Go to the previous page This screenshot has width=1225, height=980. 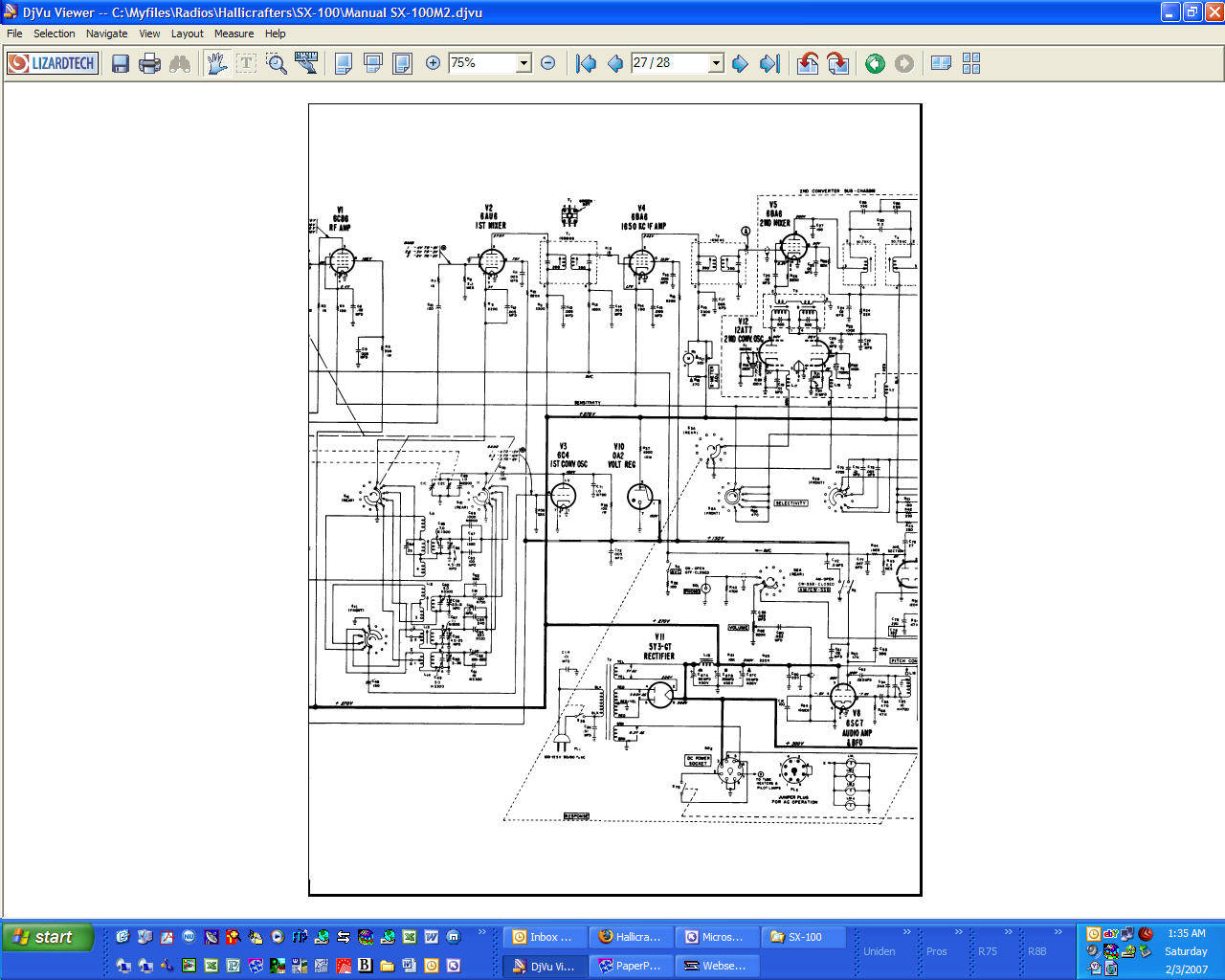614,63
